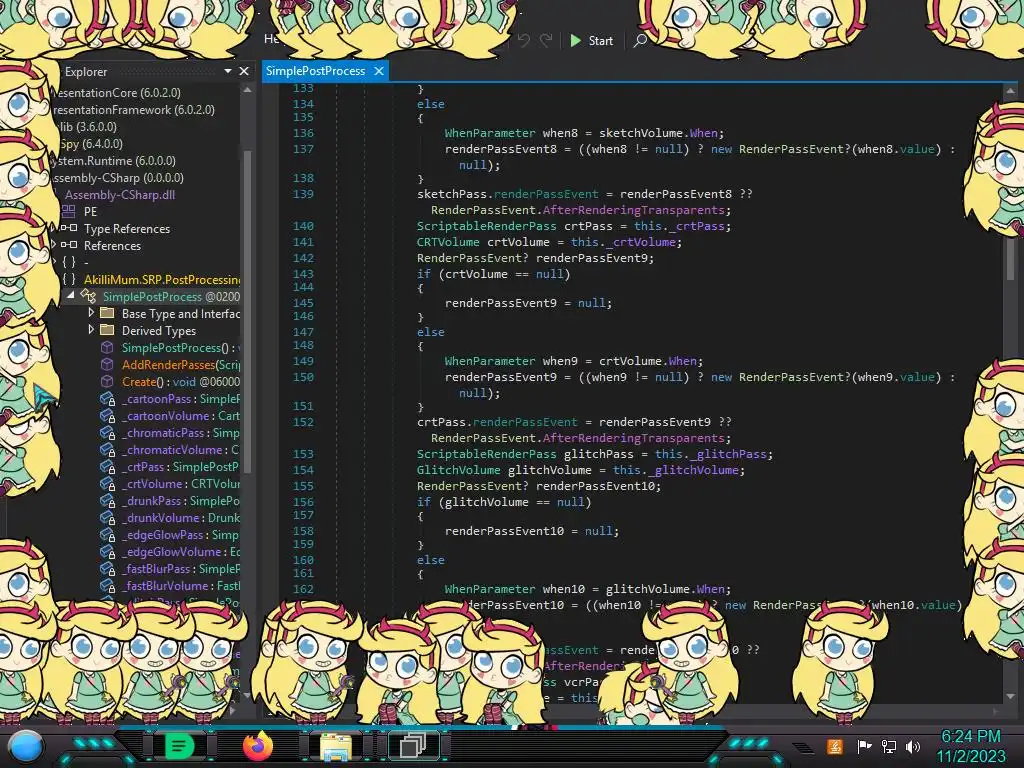Viewport: 1024px width, 768px height.
Task: Close the SimplePostProcess tab
Action: (x=379, y=71)
